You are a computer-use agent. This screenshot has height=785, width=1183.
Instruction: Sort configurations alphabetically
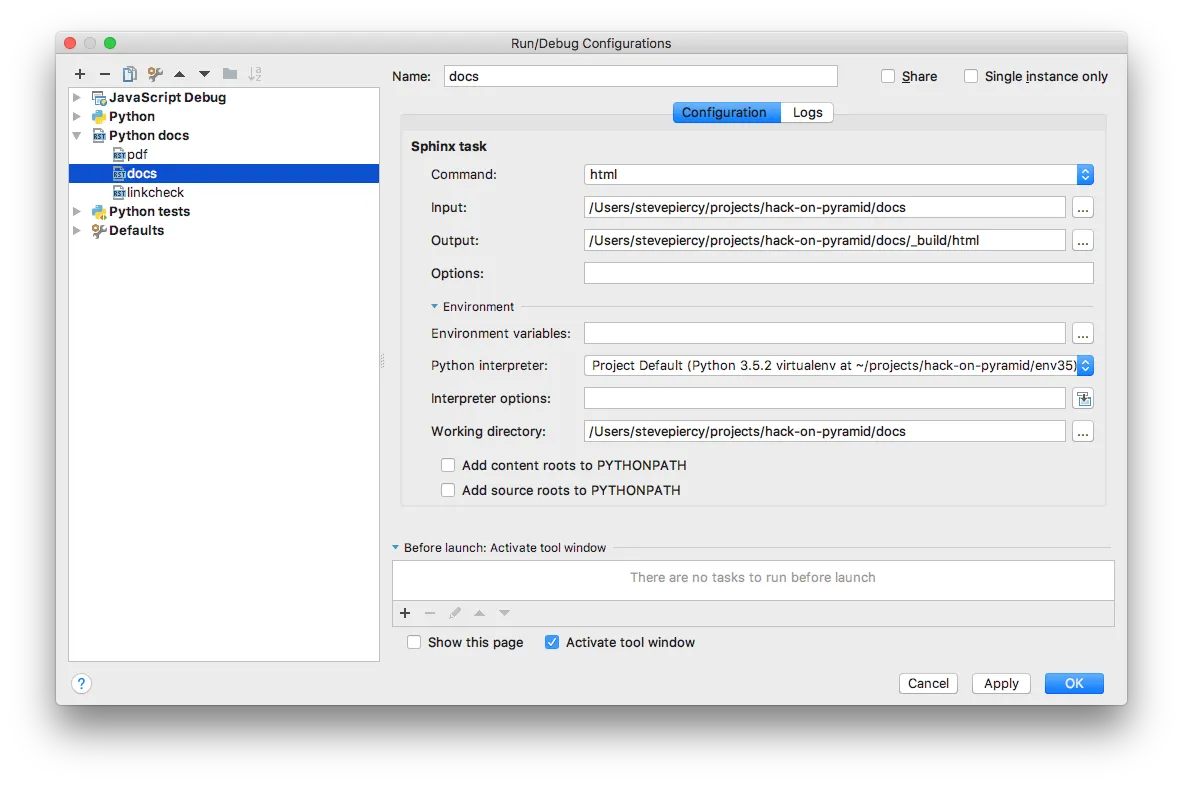coord(255,74)
